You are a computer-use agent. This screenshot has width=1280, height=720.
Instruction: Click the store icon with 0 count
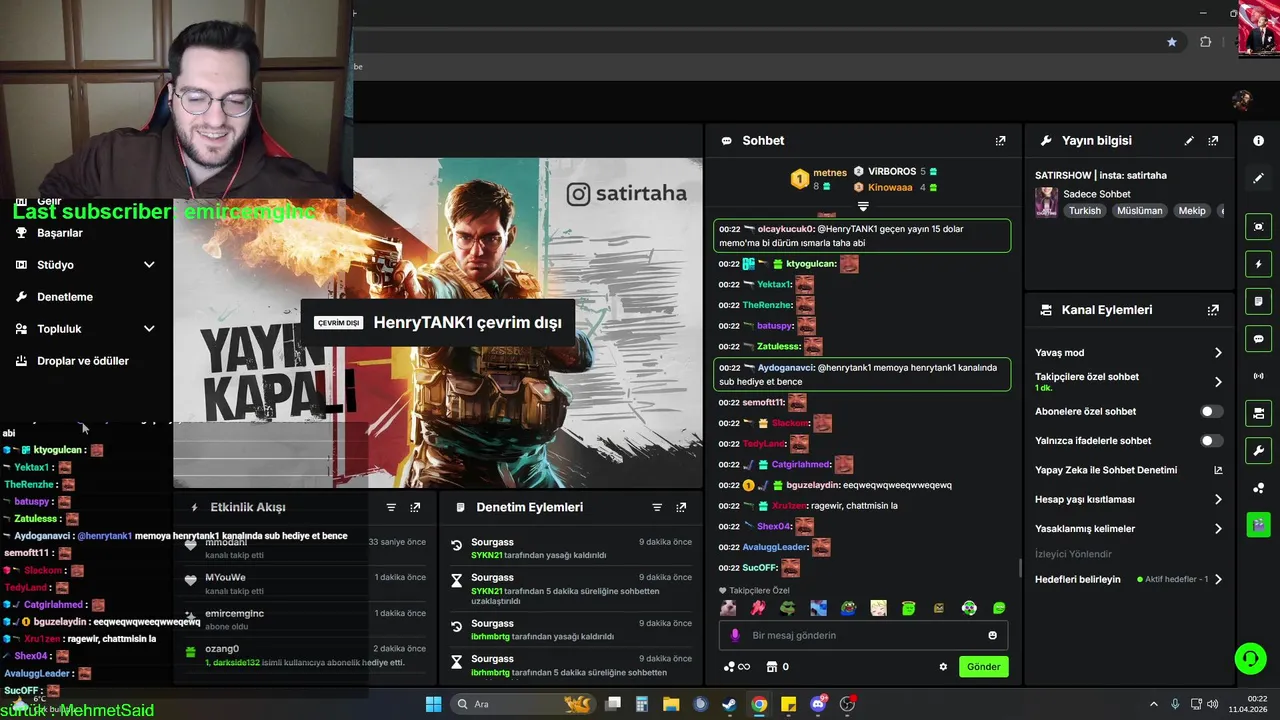(x=777, y=667)
